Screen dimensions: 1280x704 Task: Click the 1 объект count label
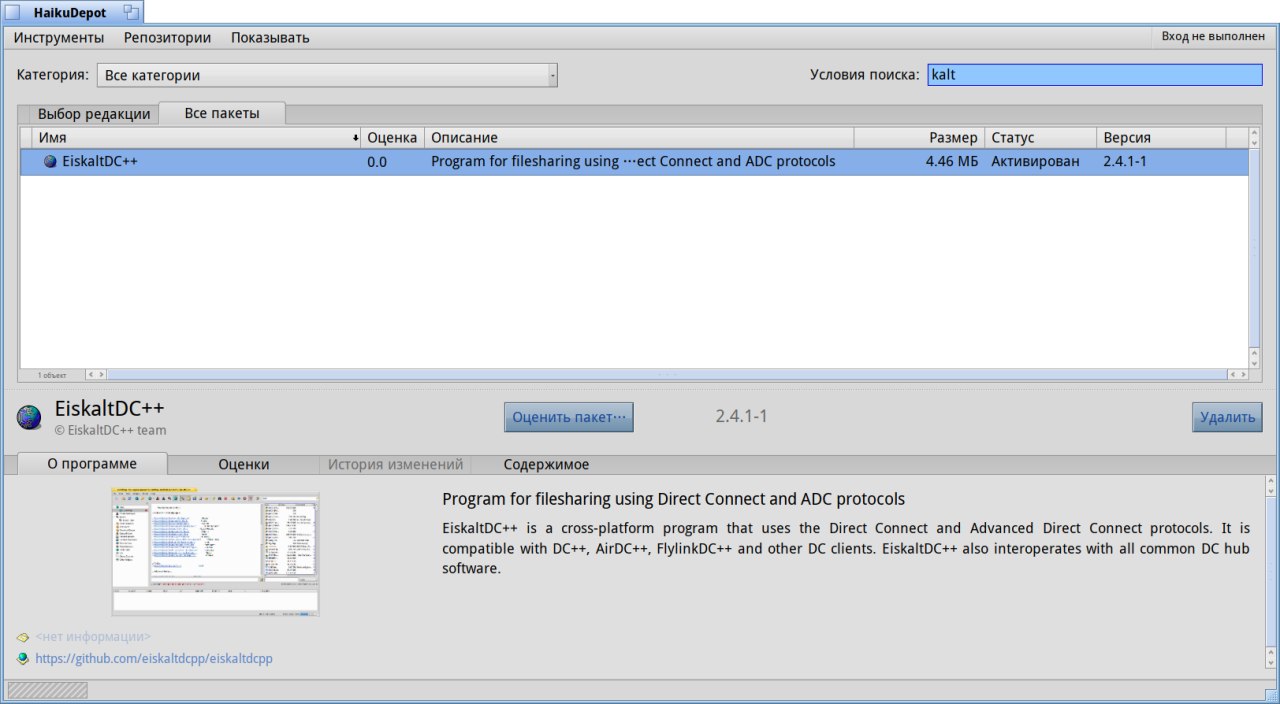(52, 375)
